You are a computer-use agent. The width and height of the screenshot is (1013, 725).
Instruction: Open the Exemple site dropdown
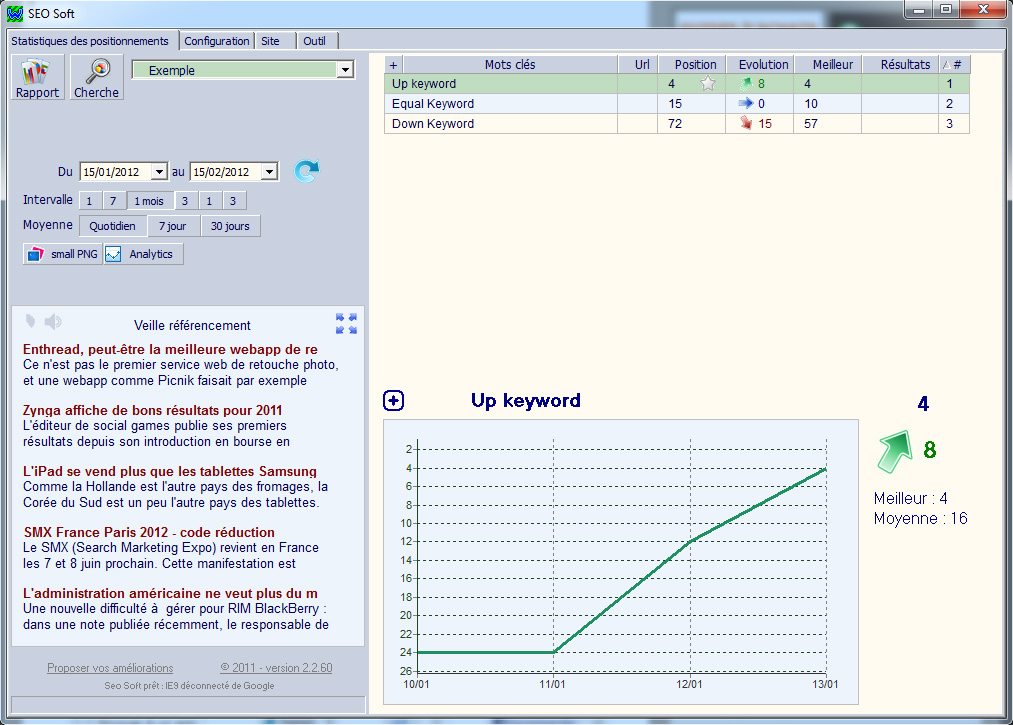[346, 70]
